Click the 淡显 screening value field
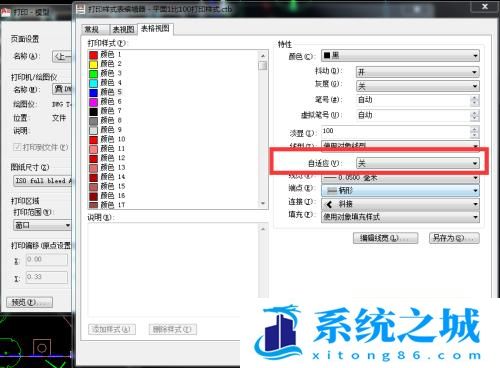This screenshot has width=500, height=368. (x=395, y=132)
